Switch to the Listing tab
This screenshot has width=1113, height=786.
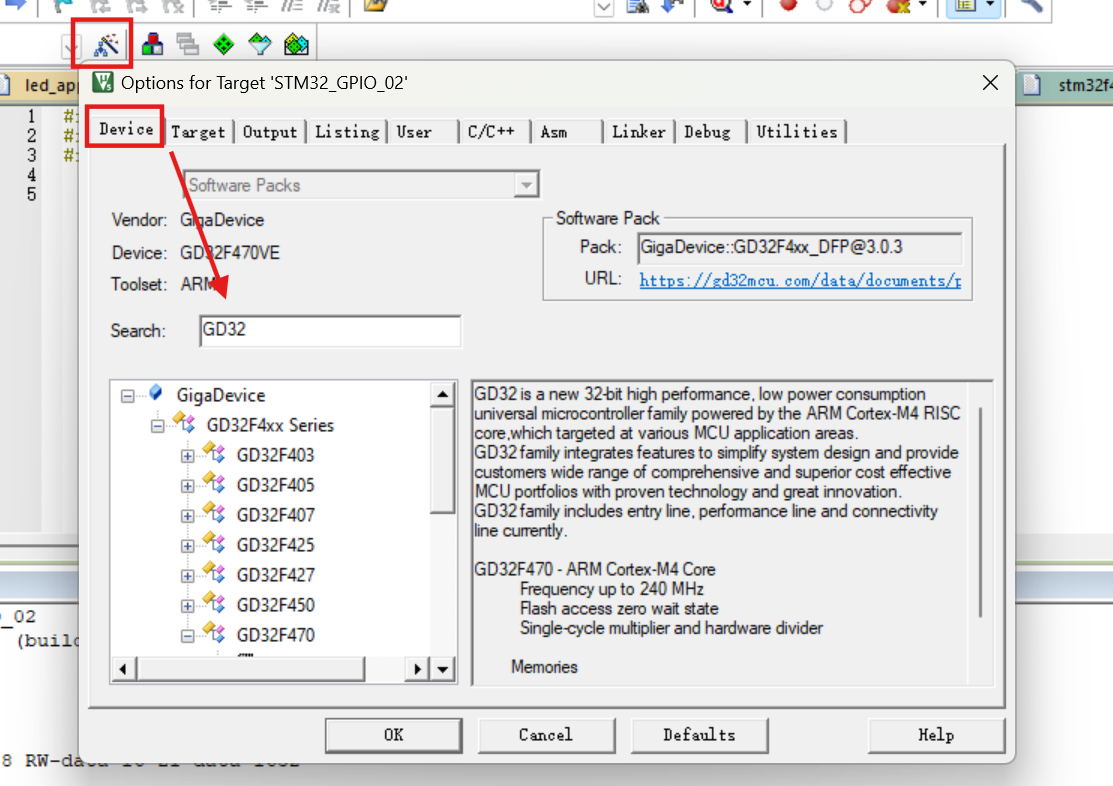(347, 132)
